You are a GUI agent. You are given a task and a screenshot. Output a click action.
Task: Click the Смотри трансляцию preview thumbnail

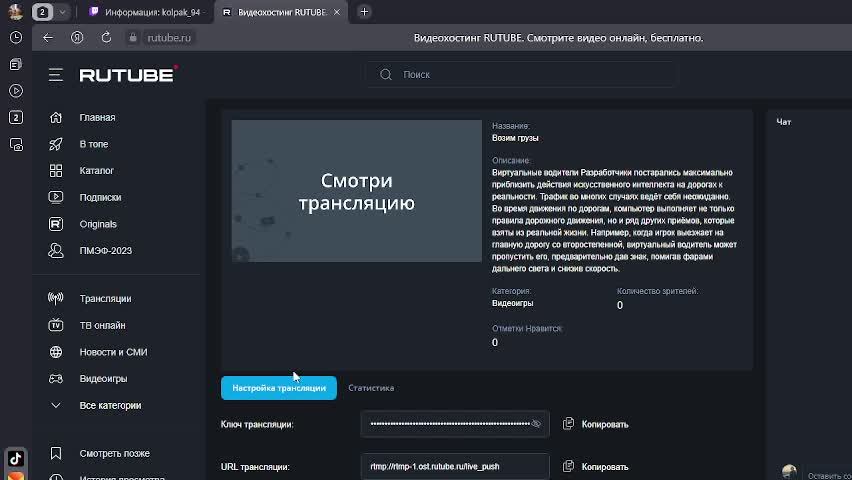click(356, 191)
